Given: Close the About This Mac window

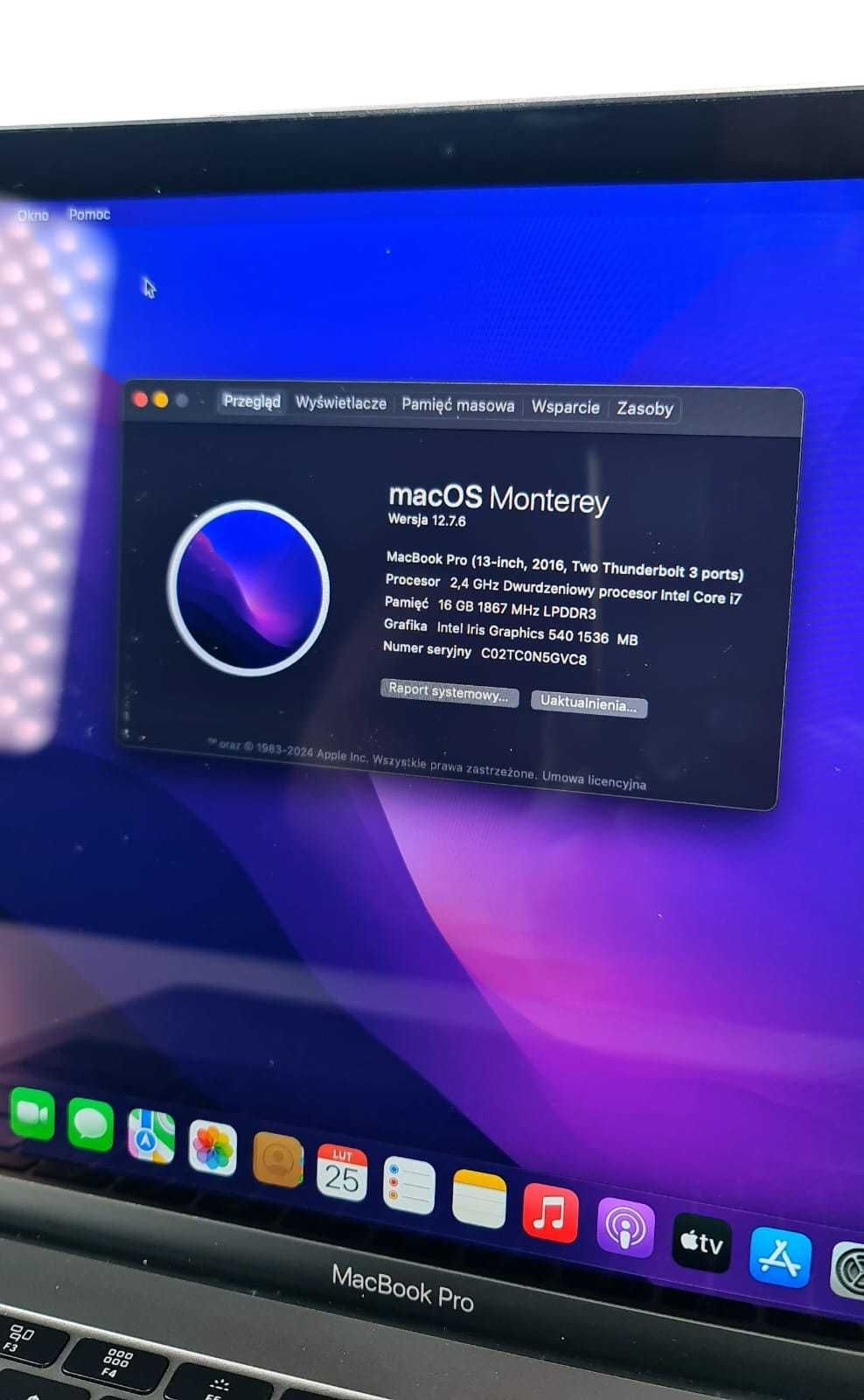Looking at the screenshot, I should (140, 400).
